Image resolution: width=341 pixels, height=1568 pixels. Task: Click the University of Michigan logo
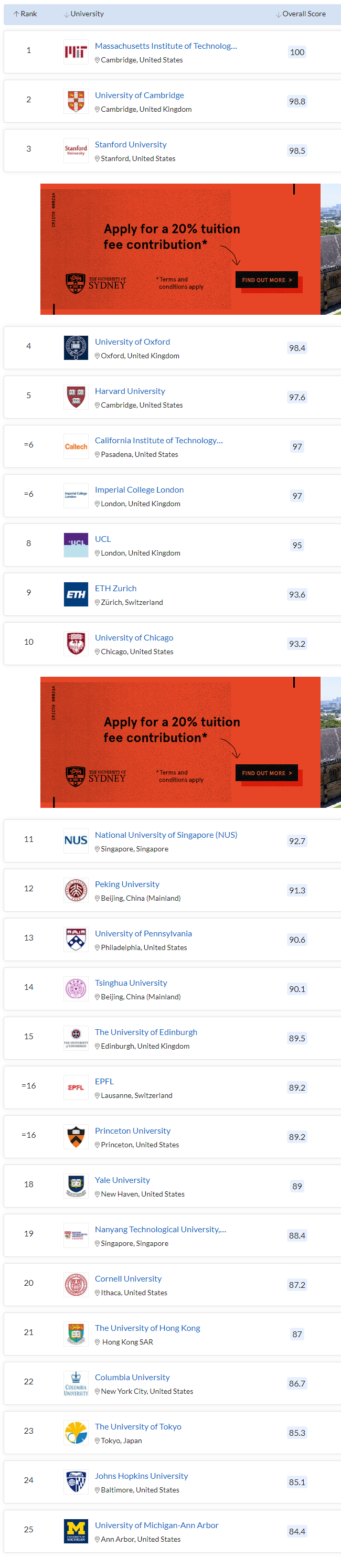point(76,1530)
